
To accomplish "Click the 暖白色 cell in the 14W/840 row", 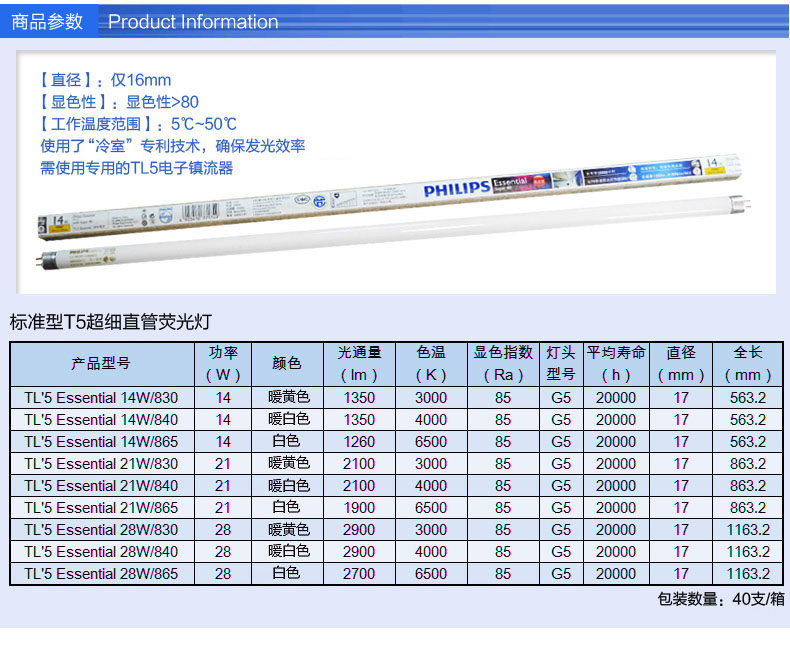I will (289, 419).
